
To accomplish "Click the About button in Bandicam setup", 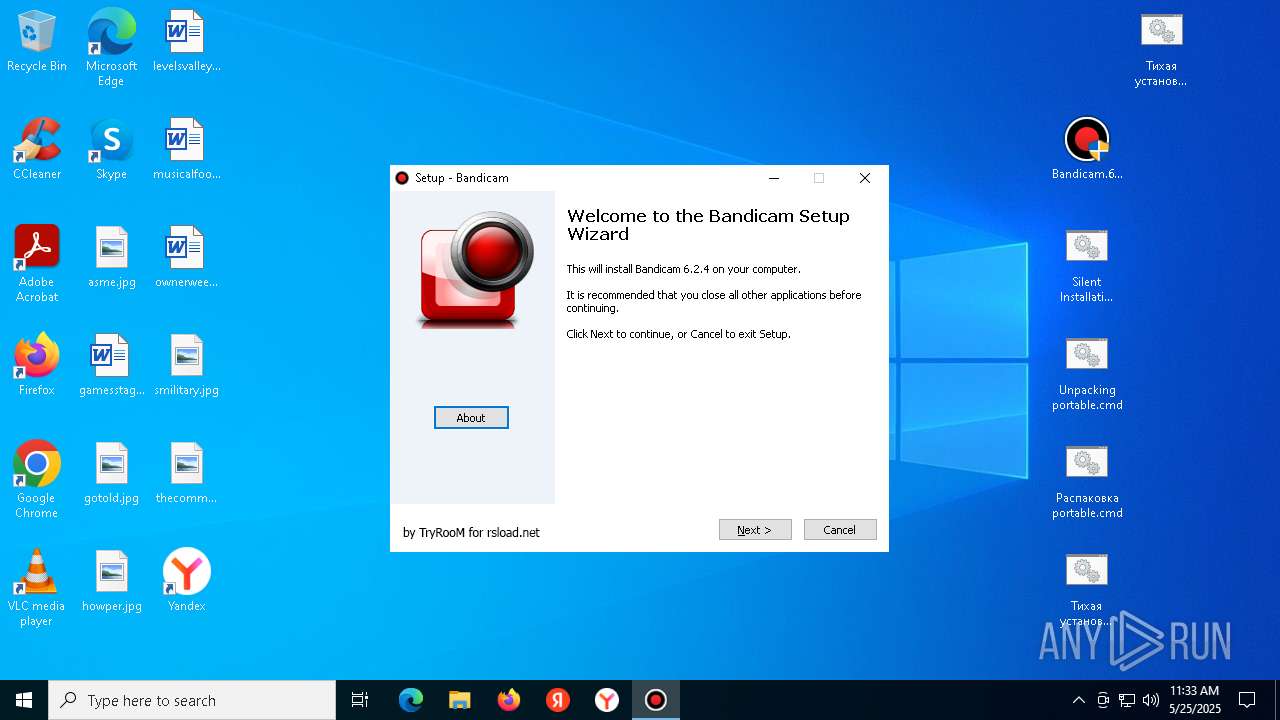I will click(471, 418).
